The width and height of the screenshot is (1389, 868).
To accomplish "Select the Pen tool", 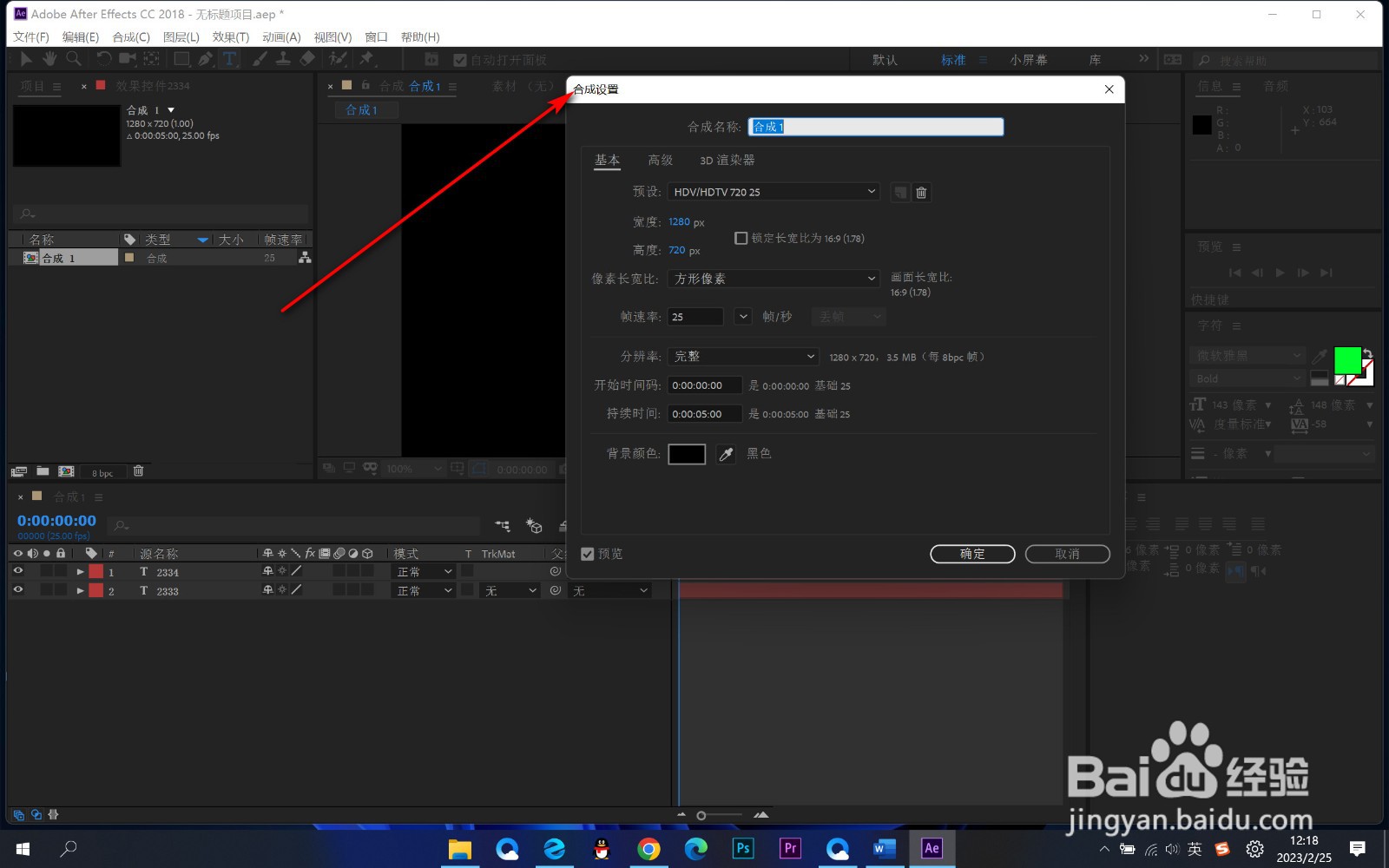I will click(205, 59).
